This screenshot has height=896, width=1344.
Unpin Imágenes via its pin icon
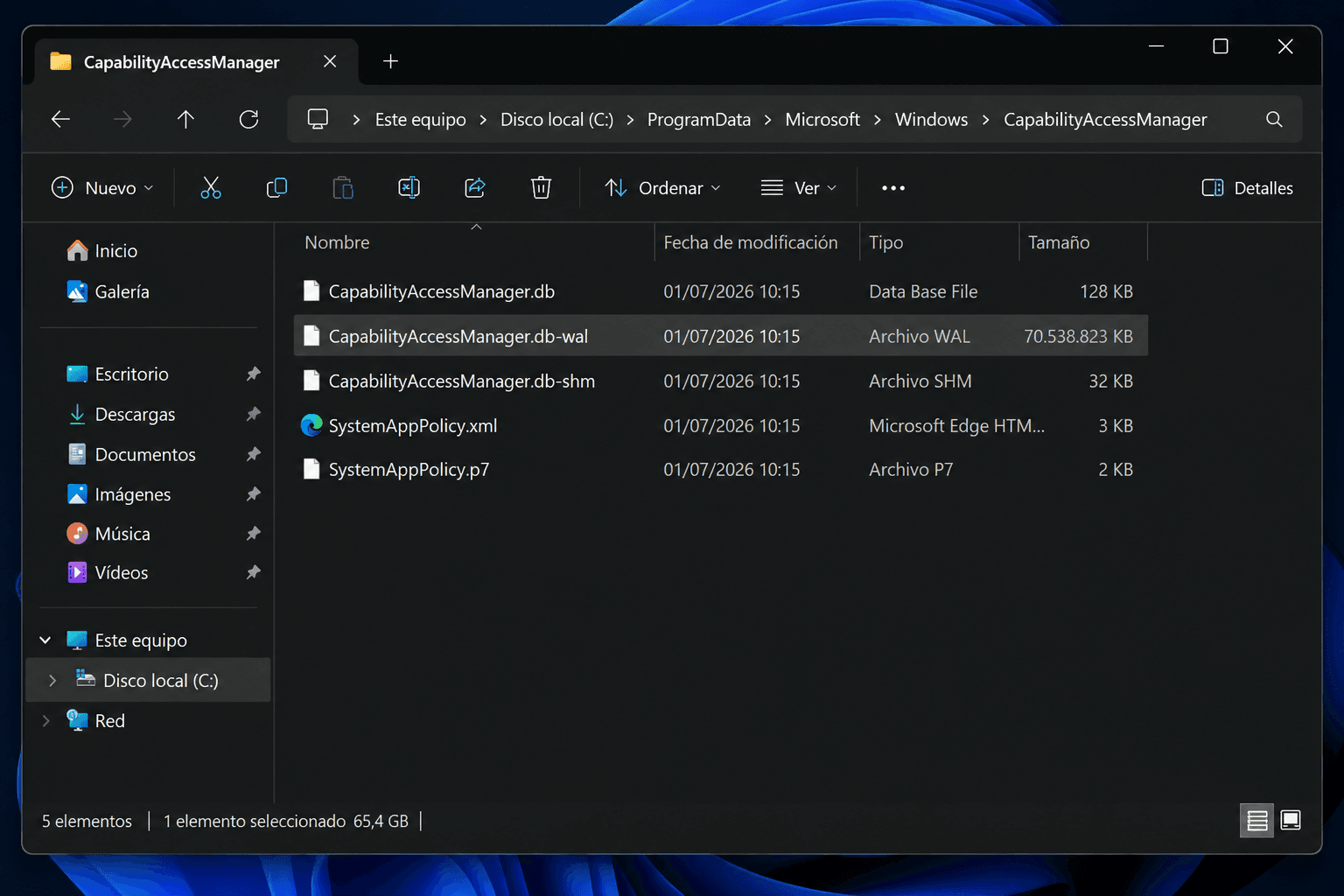(x=253, y=494)
